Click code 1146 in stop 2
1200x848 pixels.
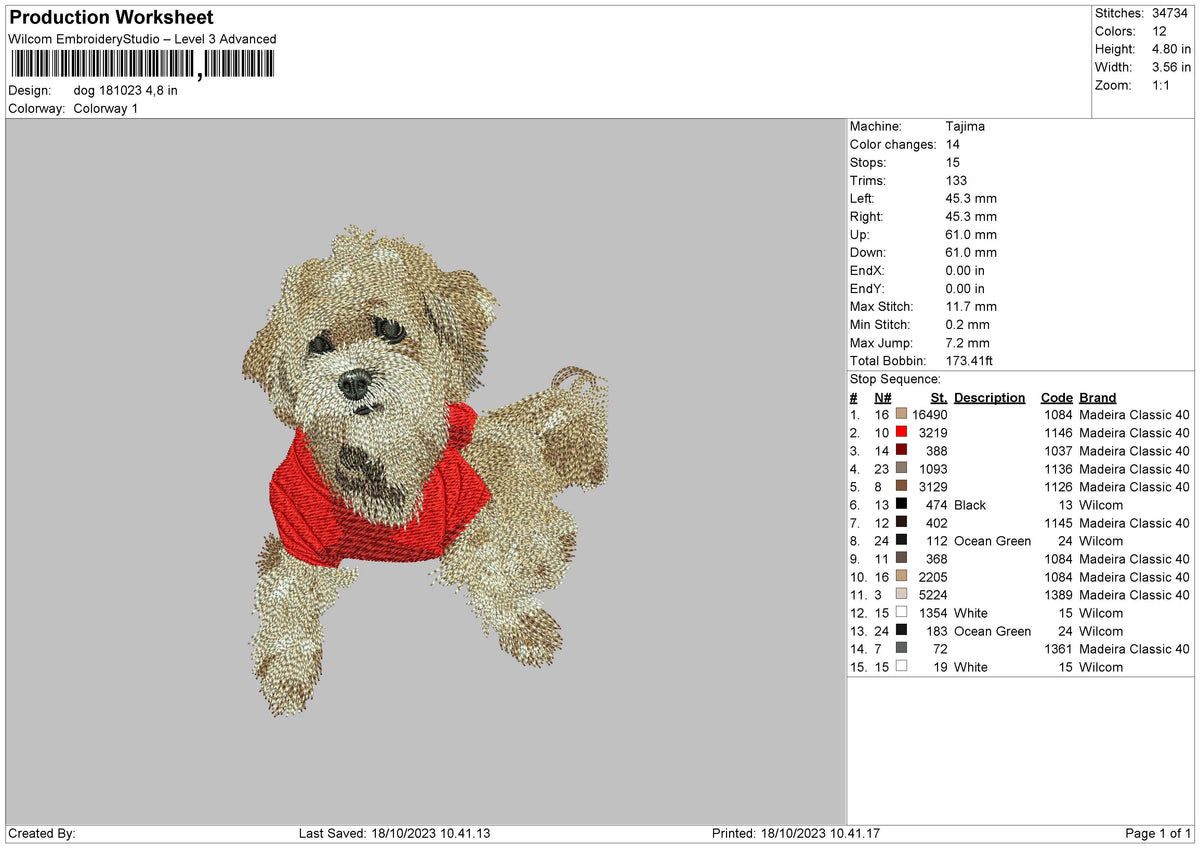1058,433
